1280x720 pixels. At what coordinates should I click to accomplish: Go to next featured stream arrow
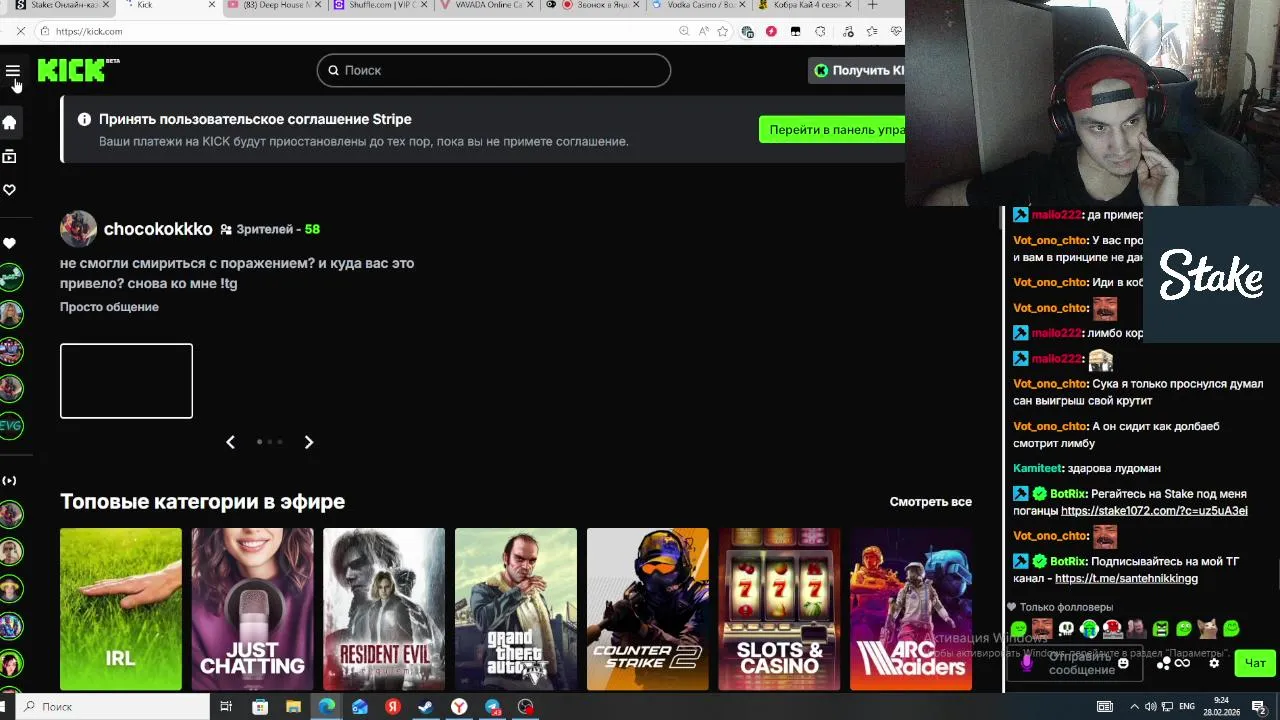pos(309,442)
